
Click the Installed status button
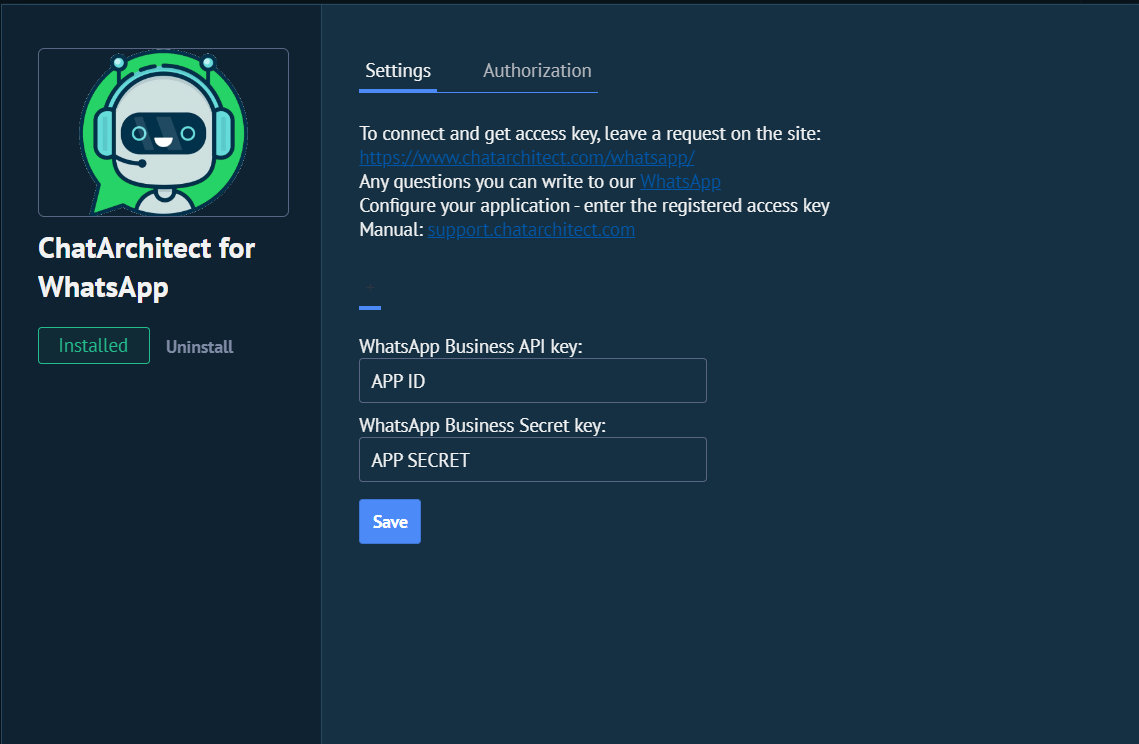(93, 345)
